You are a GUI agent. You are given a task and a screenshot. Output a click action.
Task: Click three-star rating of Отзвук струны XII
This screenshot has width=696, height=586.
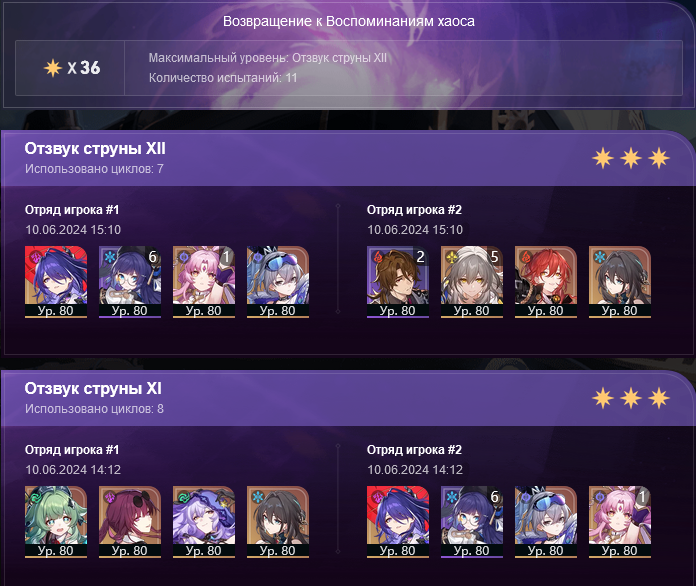(631, 158)
